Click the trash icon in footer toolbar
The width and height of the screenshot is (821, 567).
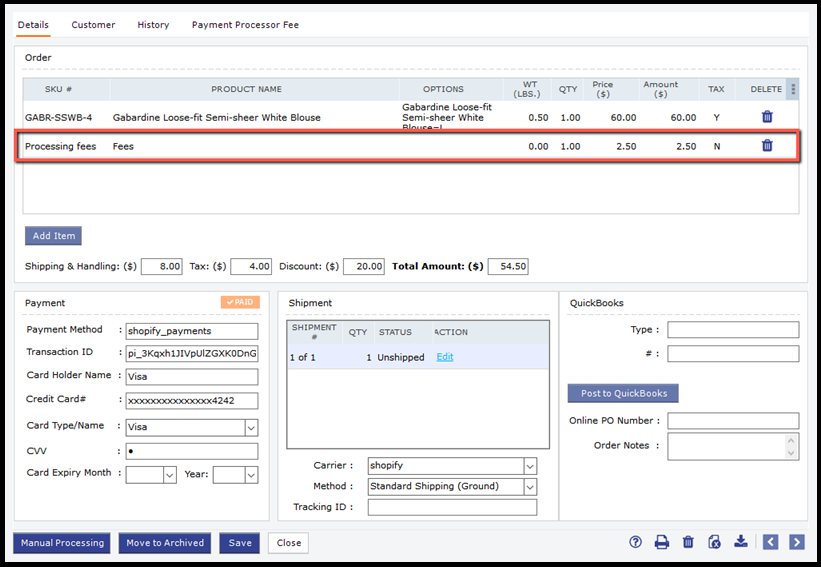688,542
